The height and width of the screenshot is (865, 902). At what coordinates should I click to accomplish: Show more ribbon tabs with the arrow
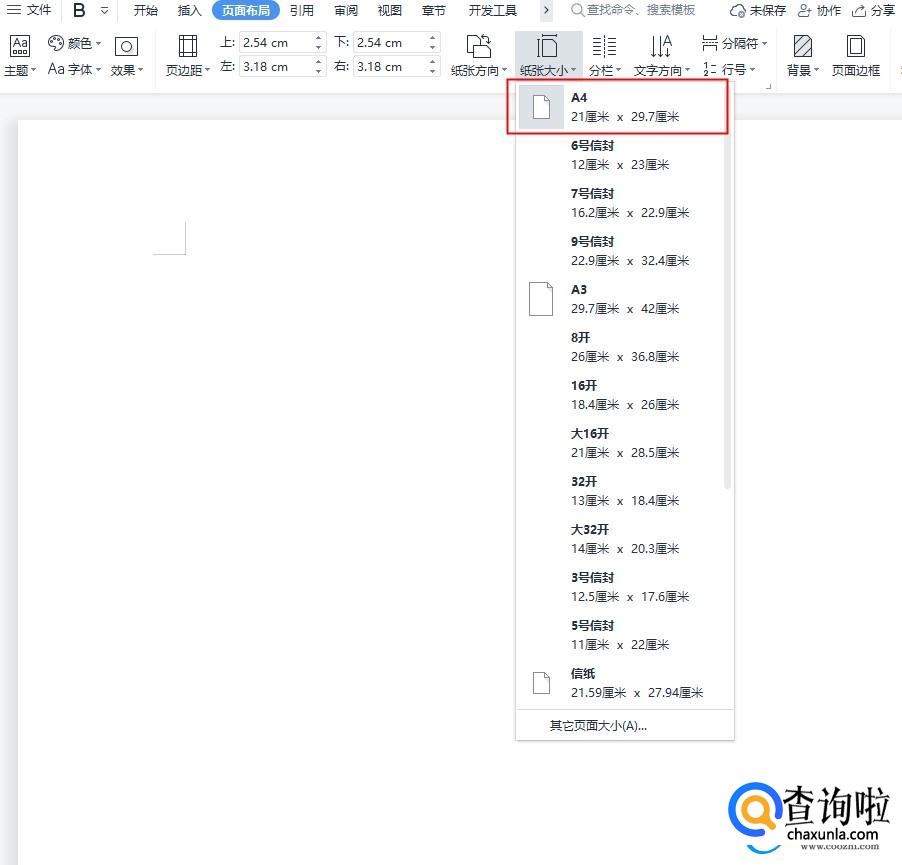click(546, 10)
